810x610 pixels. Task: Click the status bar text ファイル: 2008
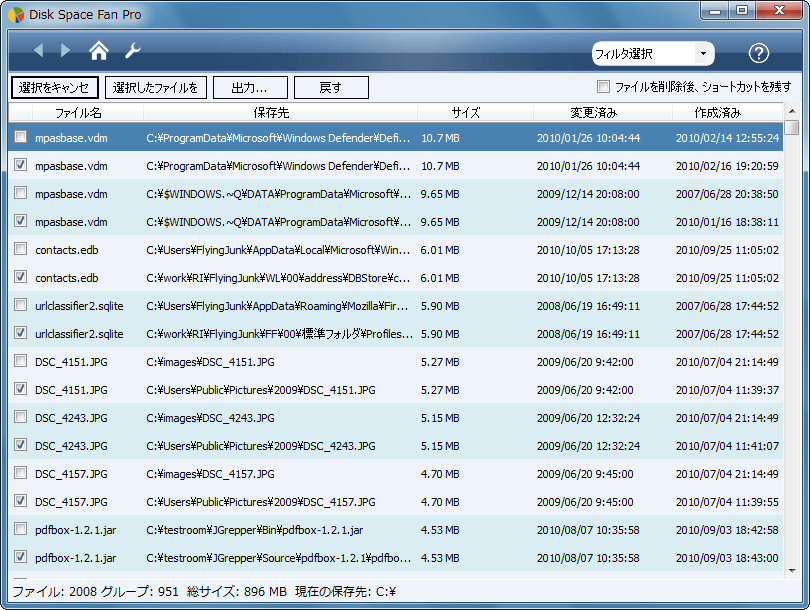coord(54,591)
